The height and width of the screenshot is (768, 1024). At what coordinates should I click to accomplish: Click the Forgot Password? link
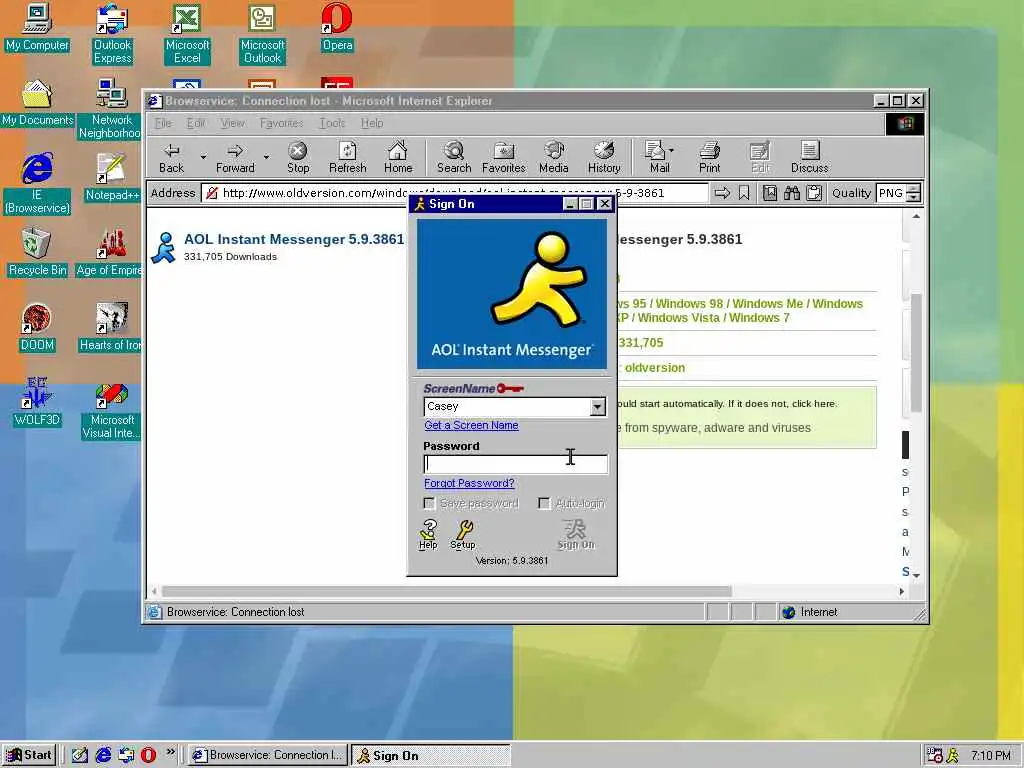coord(469,483)
